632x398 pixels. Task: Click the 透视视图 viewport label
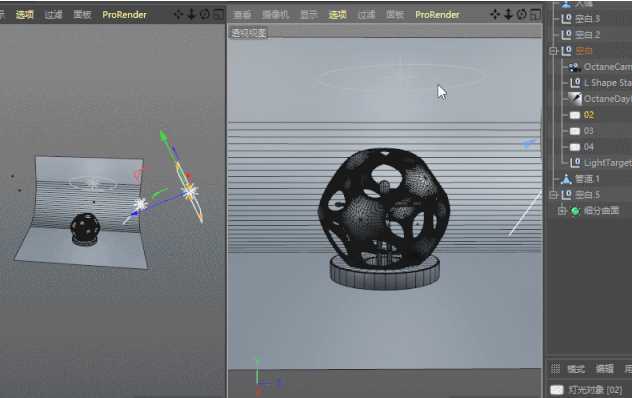pyautogui.click(x=249, y=33)
